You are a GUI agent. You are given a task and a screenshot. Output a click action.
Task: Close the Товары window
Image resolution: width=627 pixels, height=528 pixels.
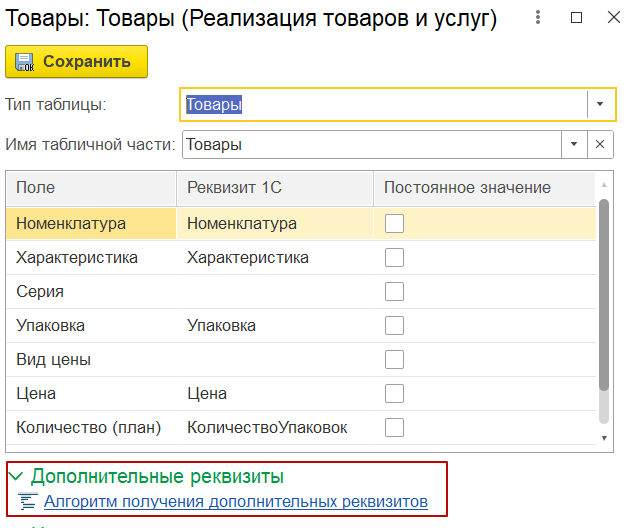point(607,18)
